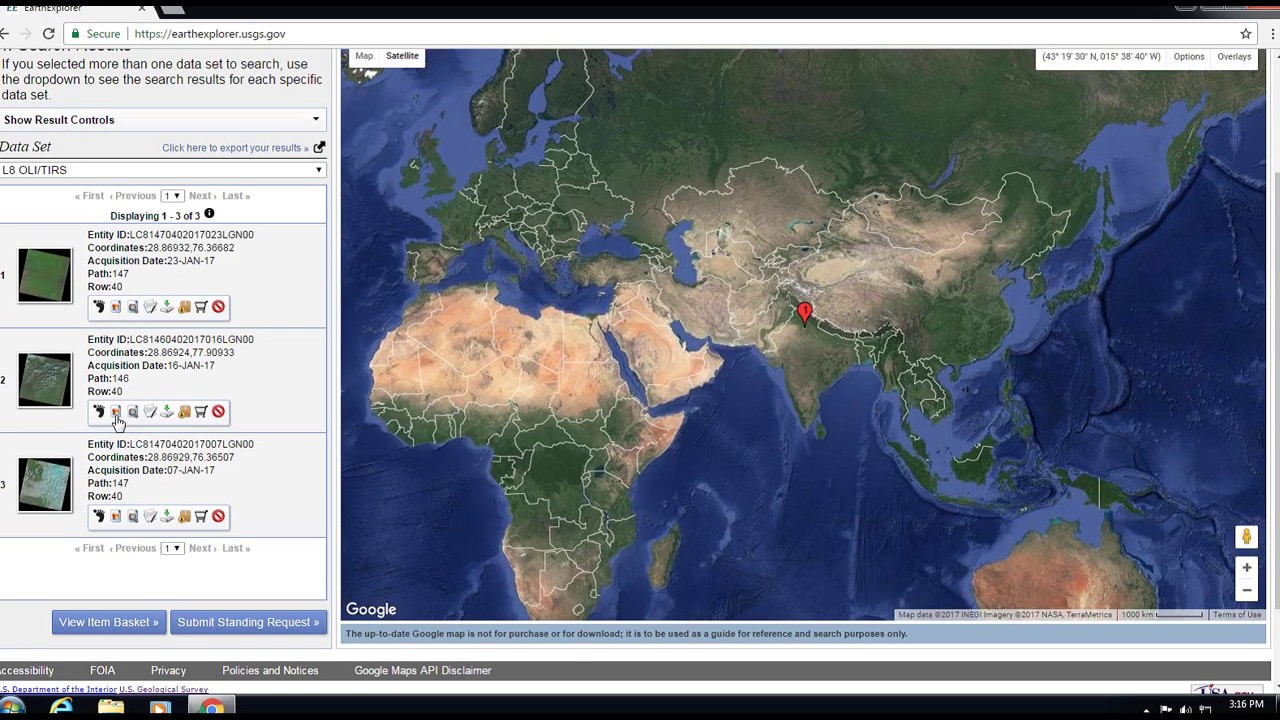
Task: Expand Show Result Controls panel
Action: pyautogui.click(x=163, y=120)
